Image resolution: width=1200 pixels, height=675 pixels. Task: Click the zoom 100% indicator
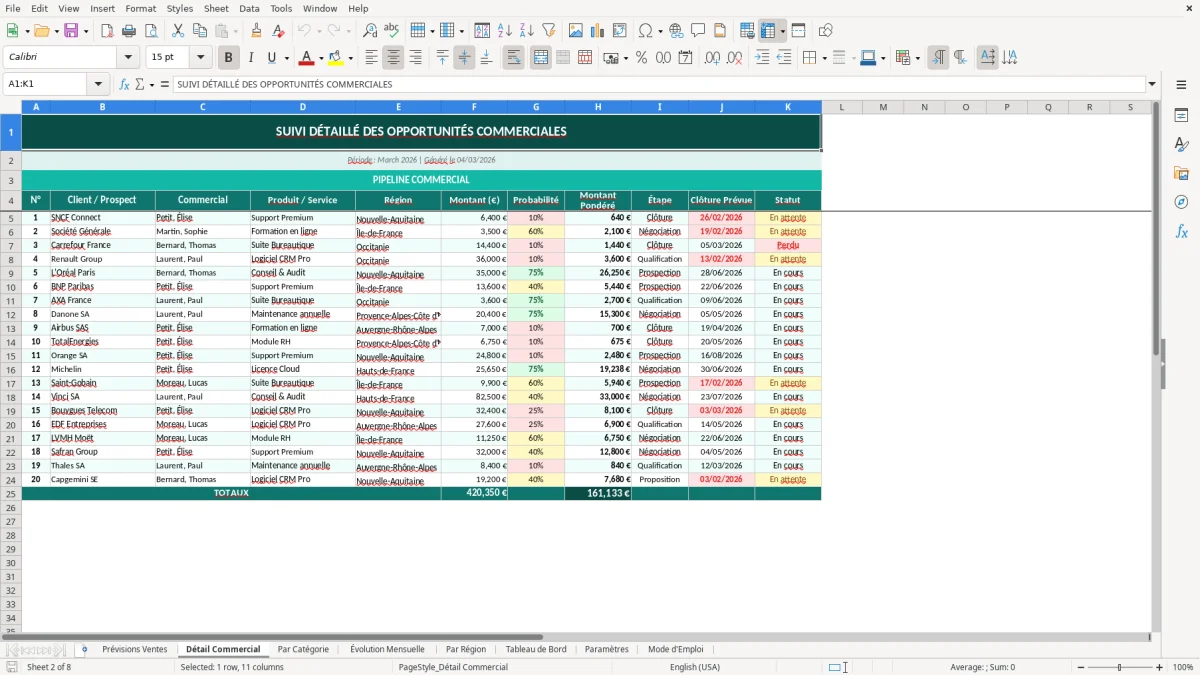coord(1183,667)
